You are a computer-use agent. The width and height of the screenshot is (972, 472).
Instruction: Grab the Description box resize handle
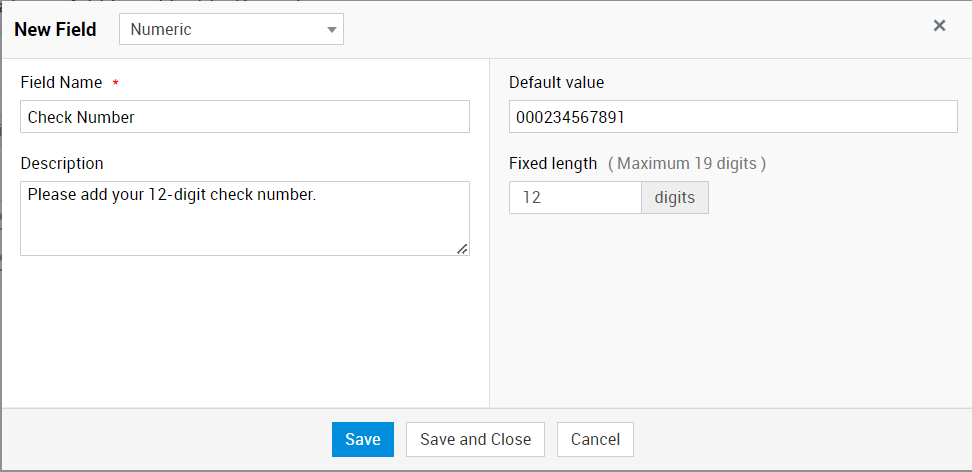(x=462, y=249)
